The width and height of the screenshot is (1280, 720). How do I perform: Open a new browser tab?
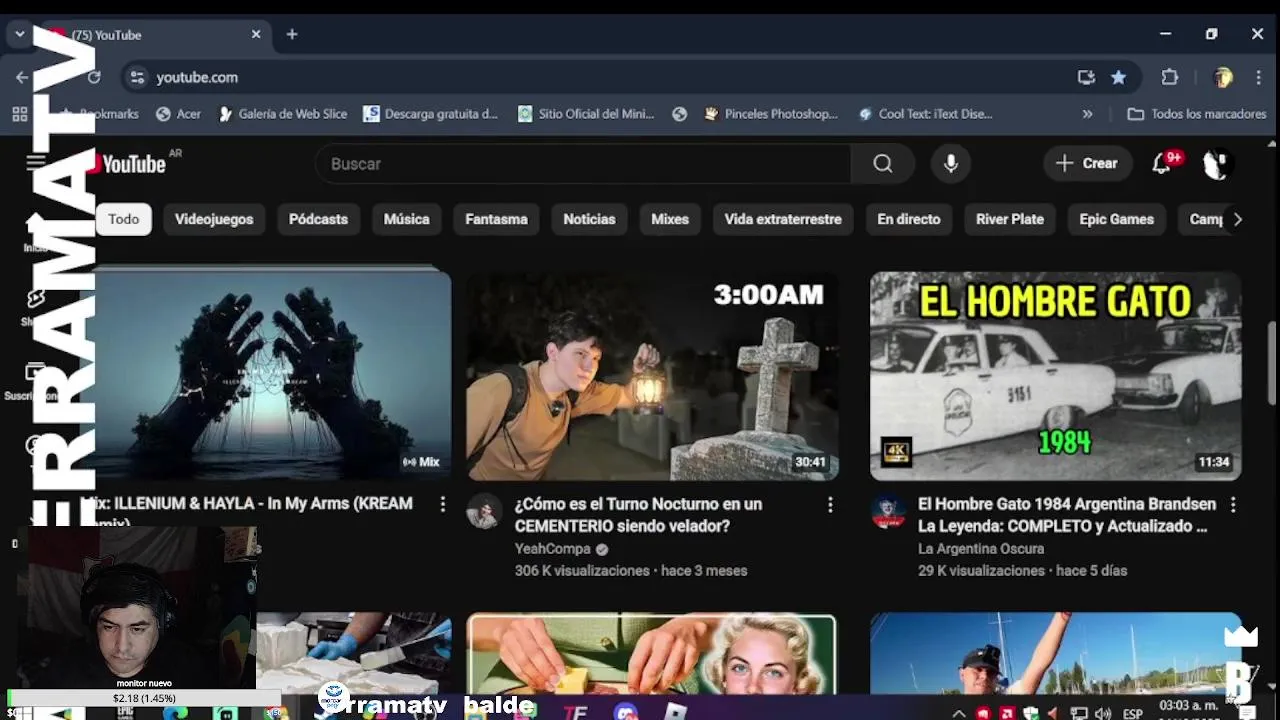[x=292, y=34]
